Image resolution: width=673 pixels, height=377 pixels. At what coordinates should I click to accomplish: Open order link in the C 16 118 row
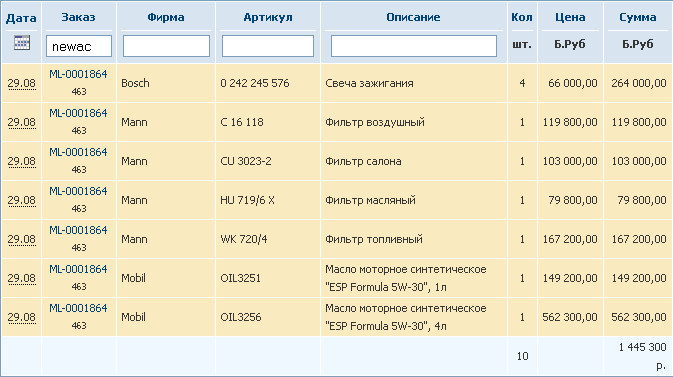point(78,113)
